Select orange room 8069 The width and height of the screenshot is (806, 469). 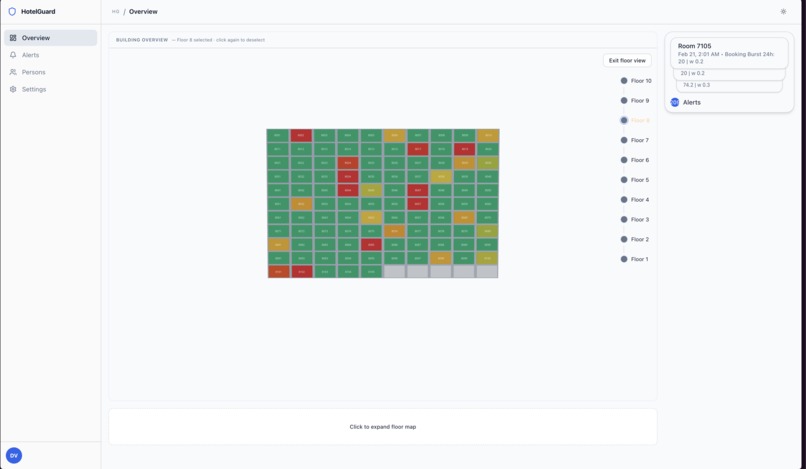464,218
